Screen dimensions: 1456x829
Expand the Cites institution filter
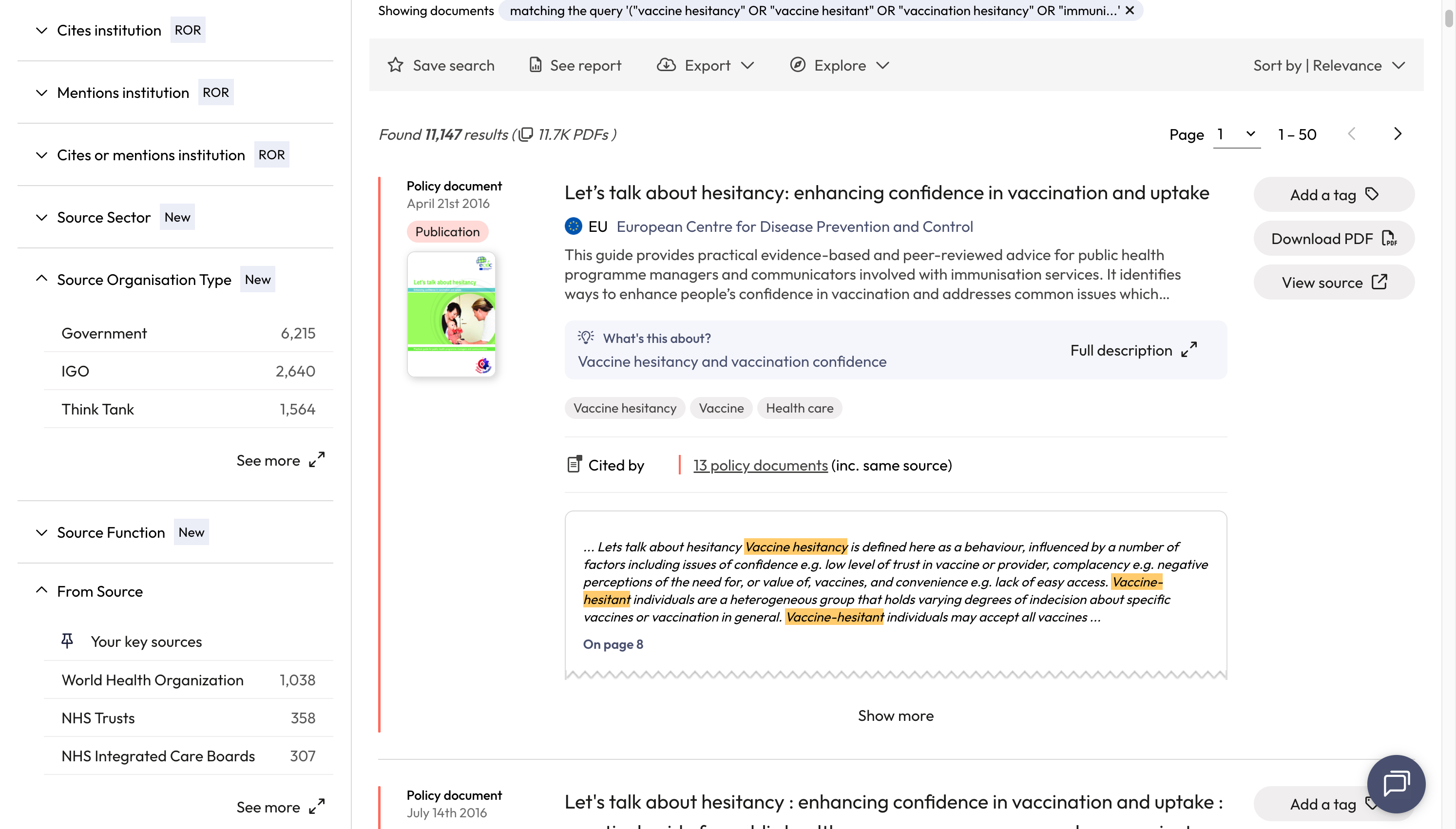pos(41,30)
